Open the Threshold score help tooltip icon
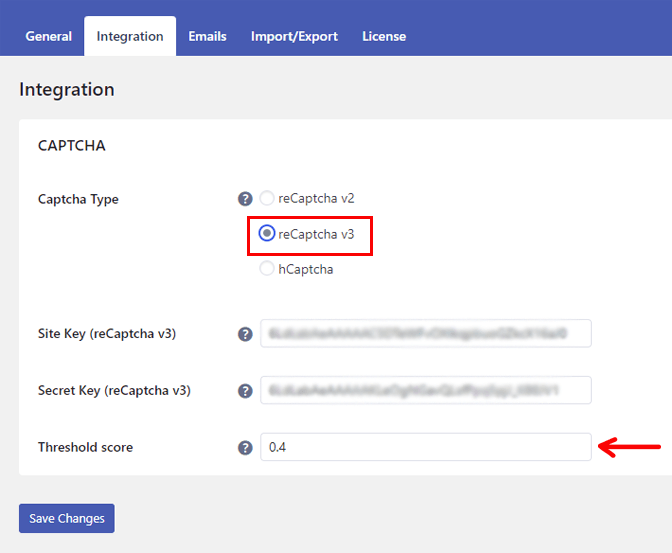The height and width of the screenshot is (553, 672). pos(245,448)
